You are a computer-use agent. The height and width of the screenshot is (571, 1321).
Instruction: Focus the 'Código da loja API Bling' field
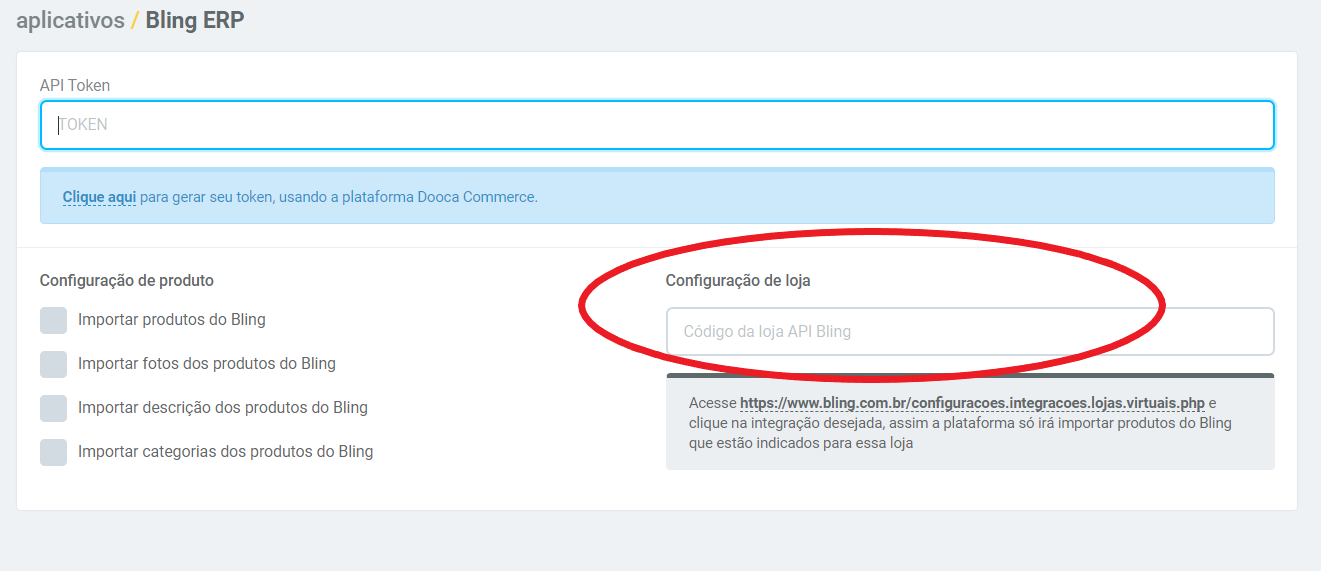970,331
